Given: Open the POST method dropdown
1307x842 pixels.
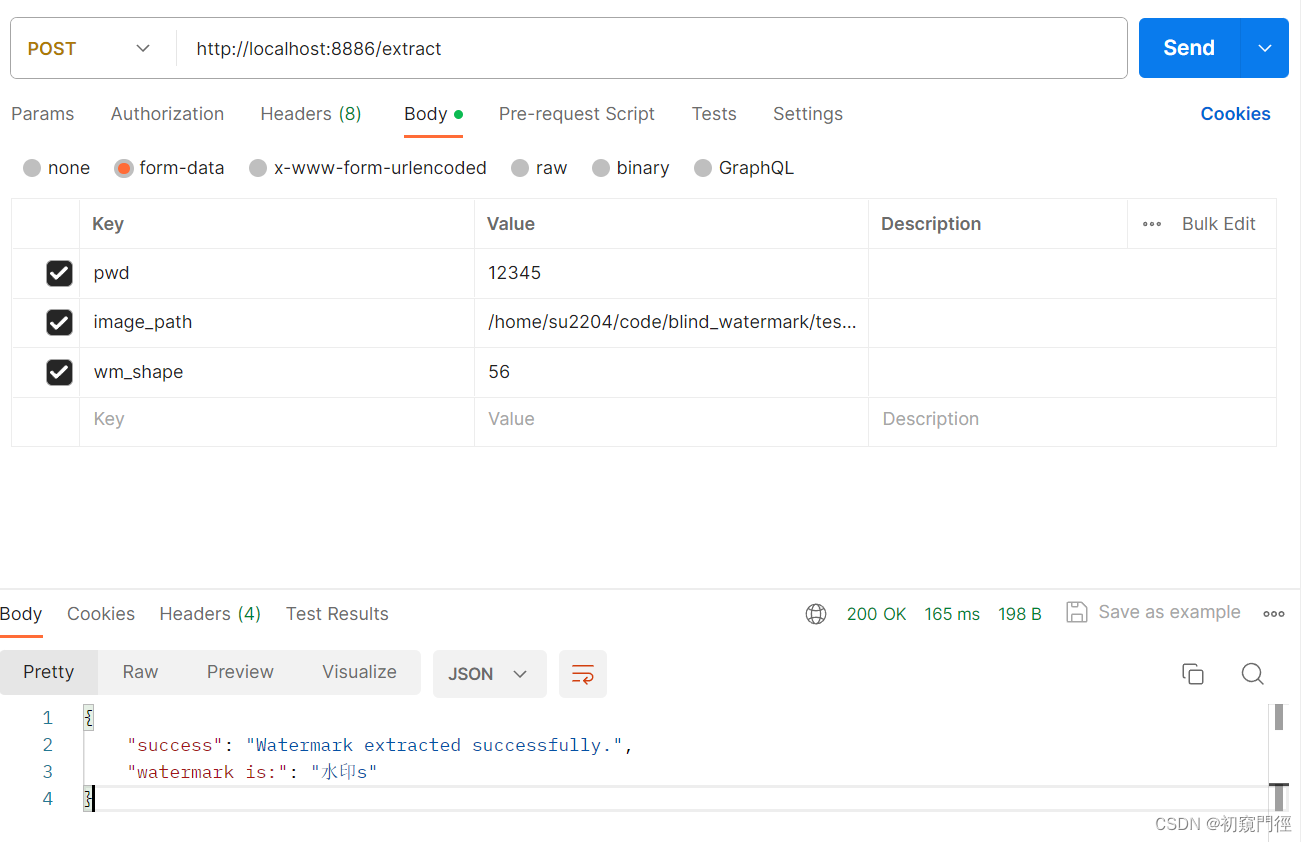Looking at the screenshot, I should point(90,48).
